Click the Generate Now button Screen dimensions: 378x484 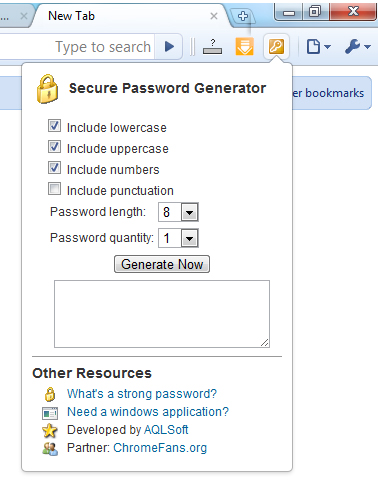coord(162,264)
